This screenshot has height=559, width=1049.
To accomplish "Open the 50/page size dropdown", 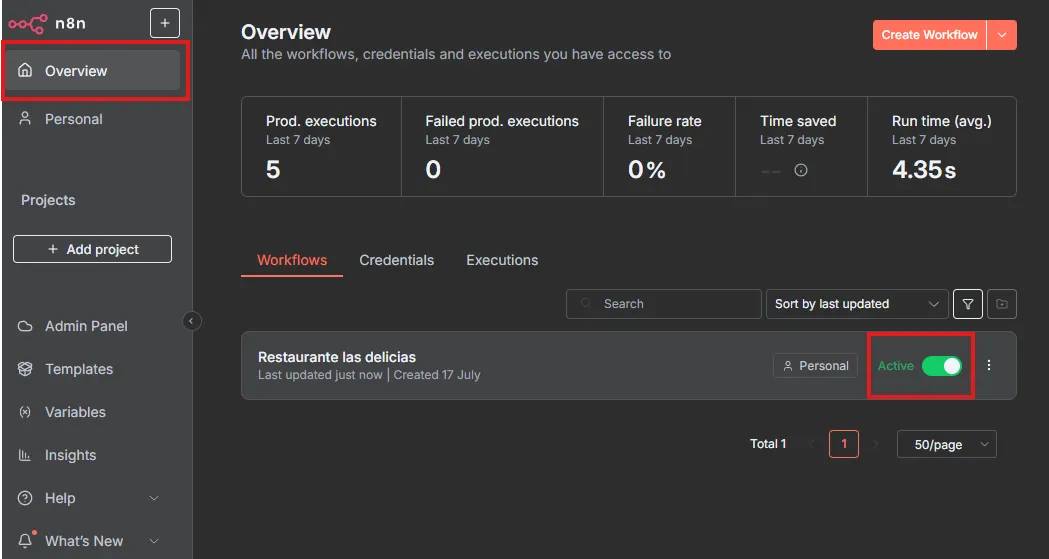I will coord(946,444).
